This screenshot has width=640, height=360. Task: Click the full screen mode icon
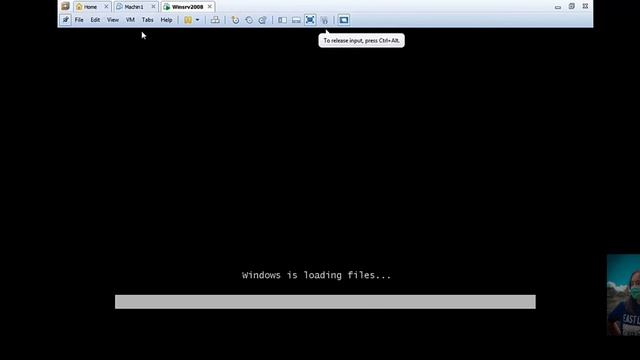point(310,20)
